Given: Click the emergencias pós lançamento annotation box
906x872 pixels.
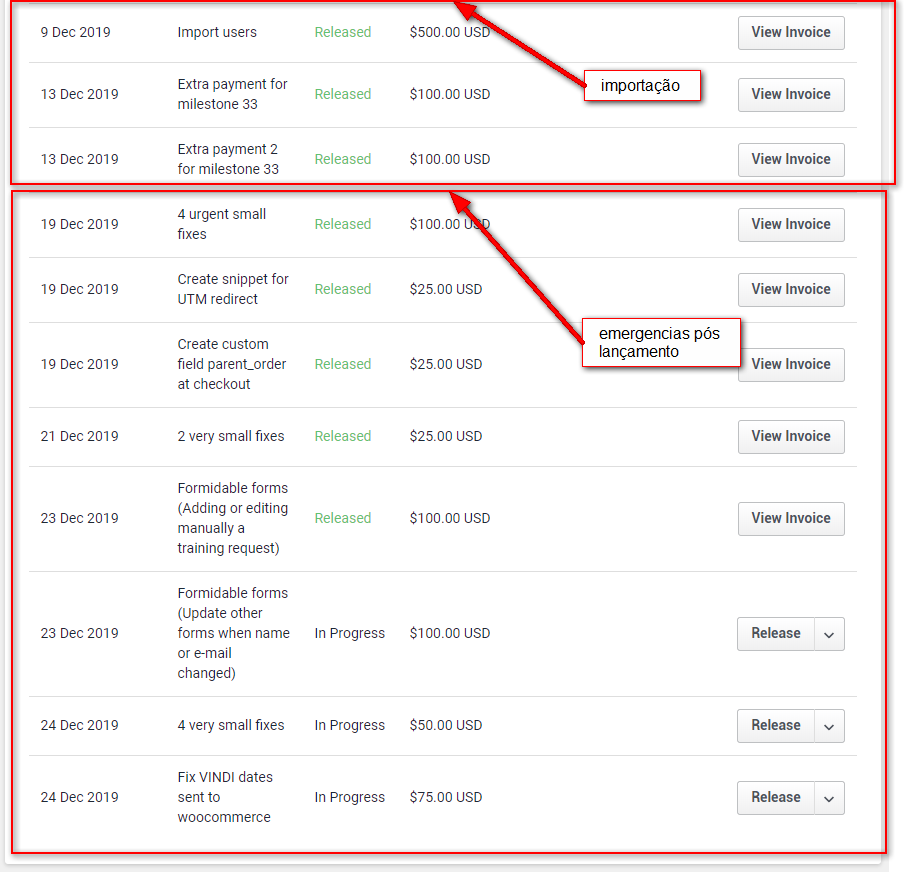Looking at the screenshot, I should 659,342.
